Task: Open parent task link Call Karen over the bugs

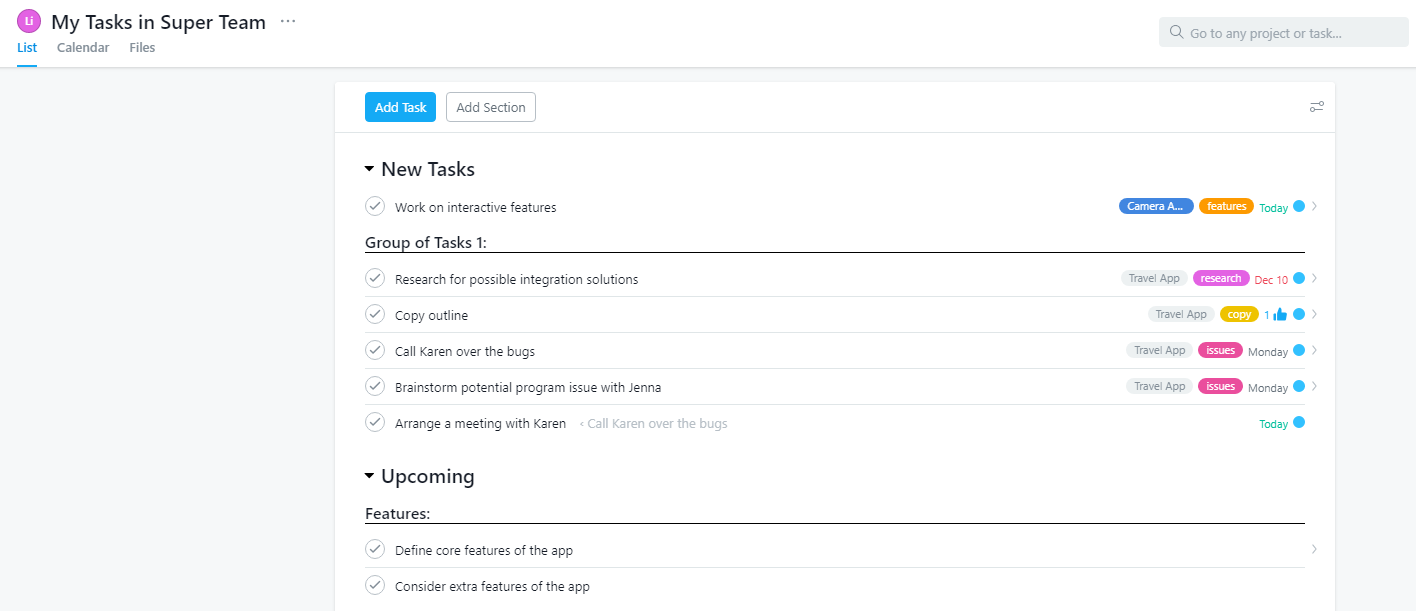Action: 654,424
